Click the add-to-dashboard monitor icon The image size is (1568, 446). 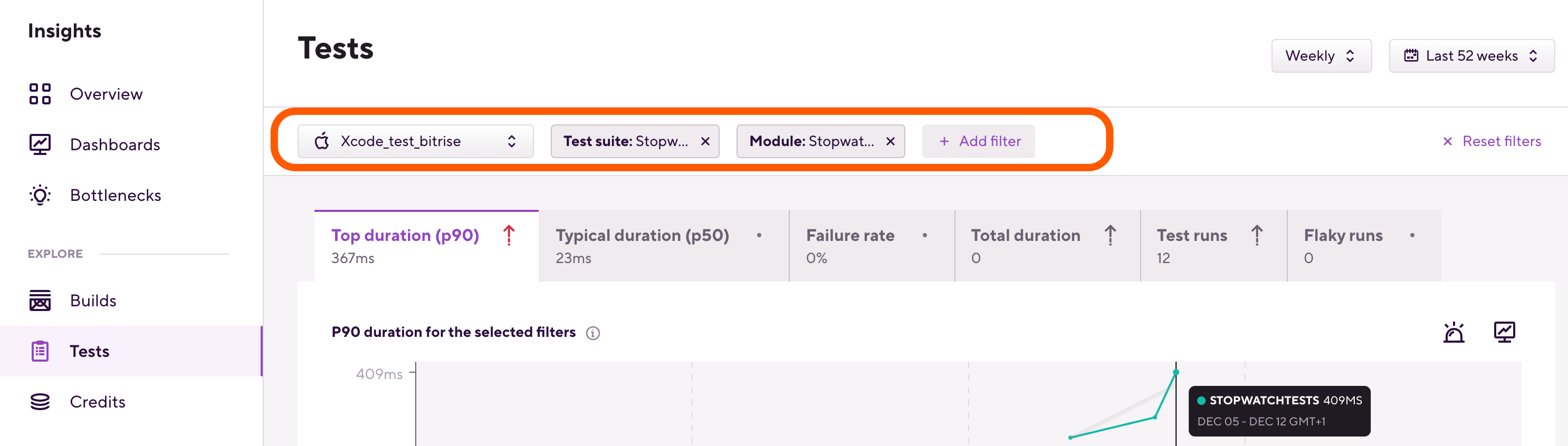pyautogui.click(x=1504, y=332)
